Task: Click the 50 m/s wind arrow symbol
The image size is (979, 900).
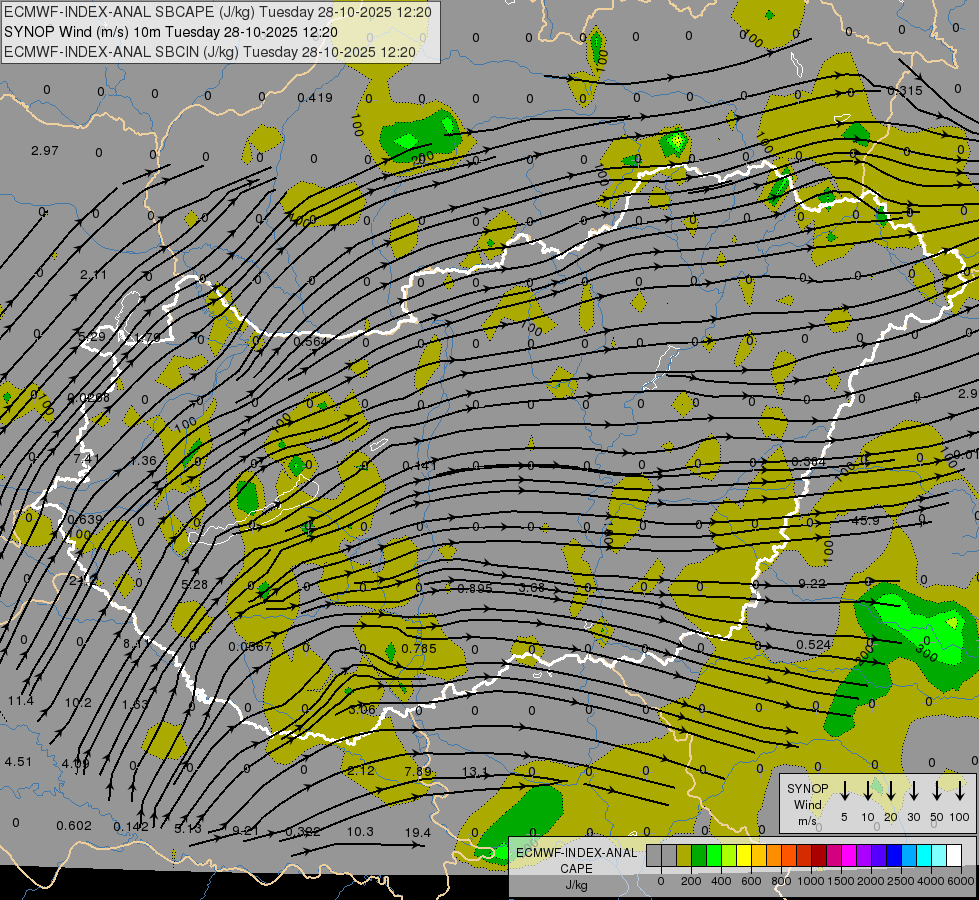Action: click(937, 790)
